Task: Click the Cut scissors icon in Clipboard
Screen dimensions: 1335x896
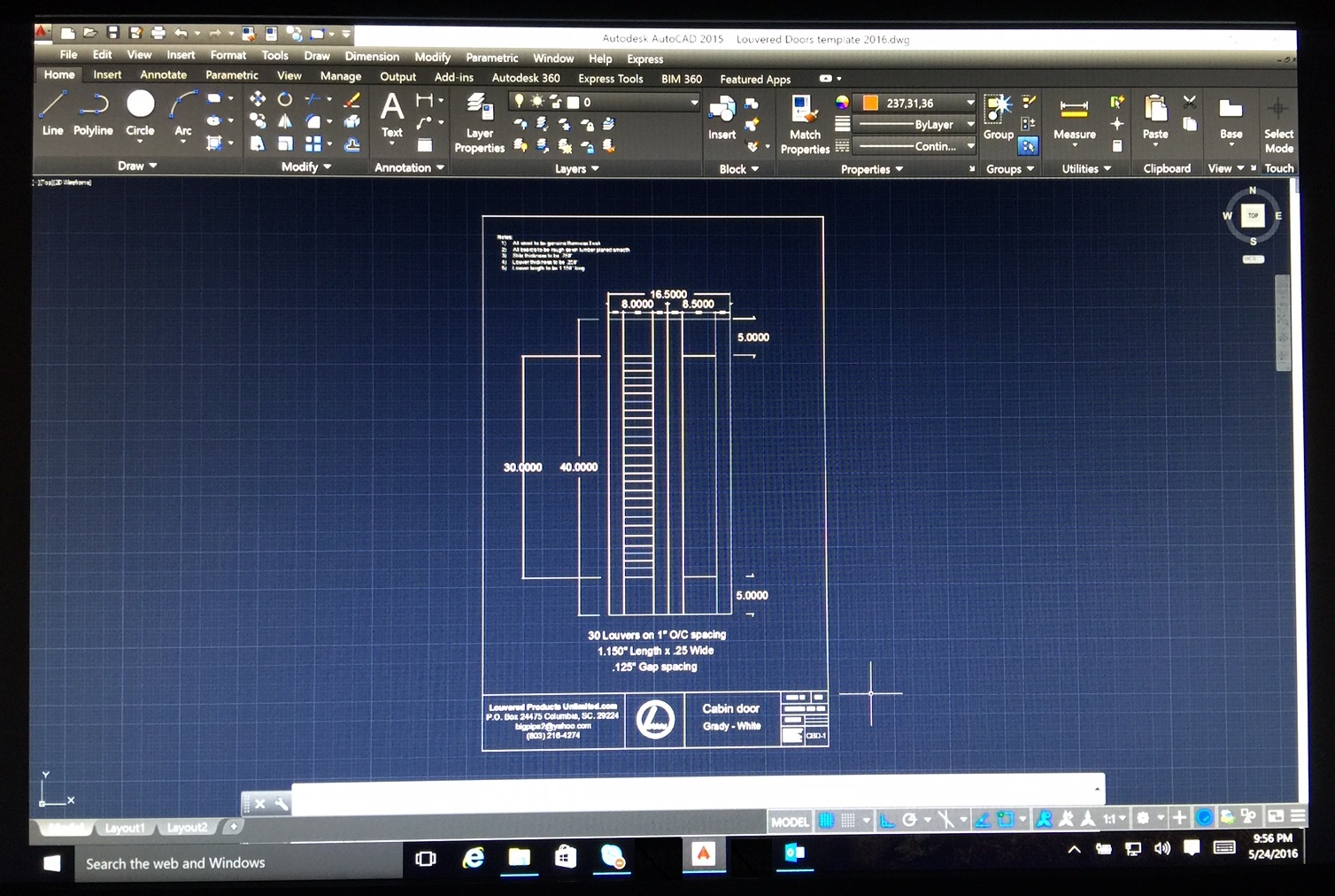Action: [x=1190, y=102]
